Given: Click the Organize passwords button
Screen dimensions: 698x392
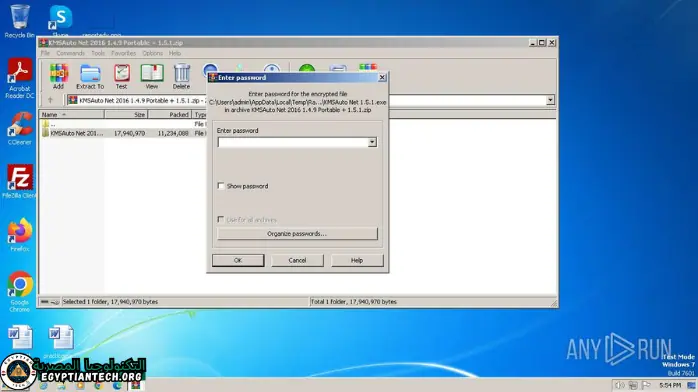Looking at the screenshot, I should tap(297, 234).
